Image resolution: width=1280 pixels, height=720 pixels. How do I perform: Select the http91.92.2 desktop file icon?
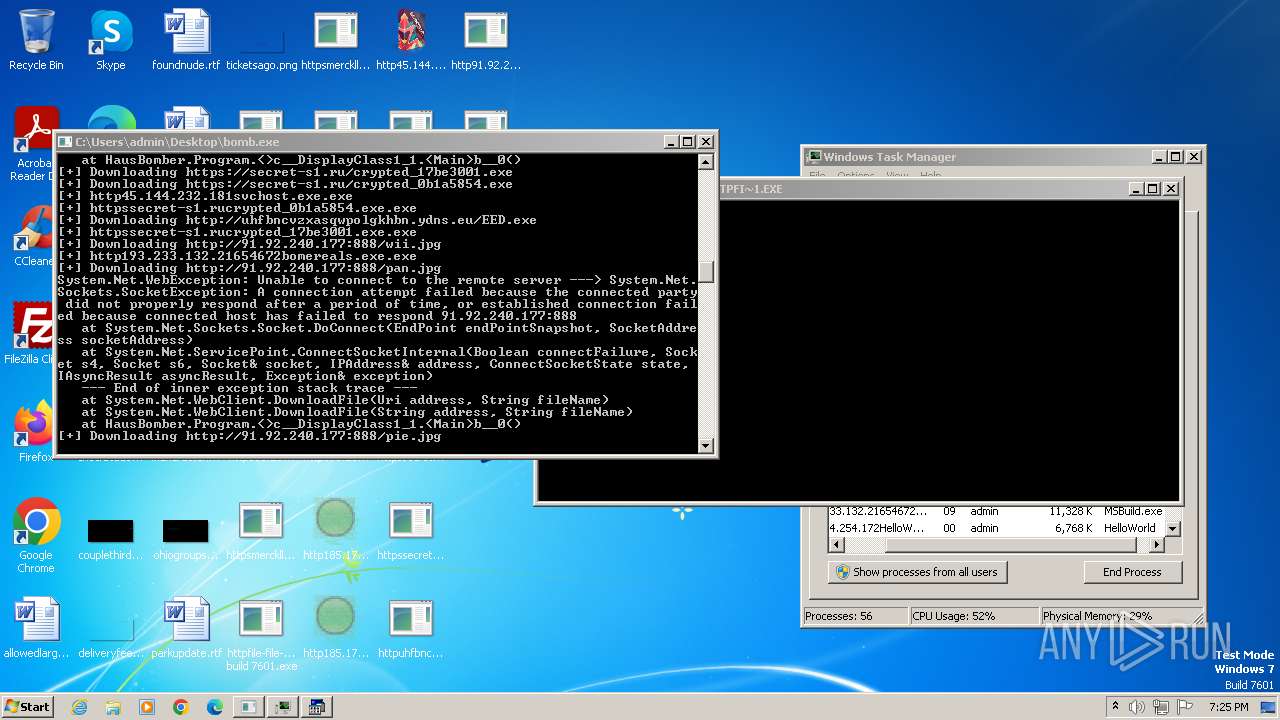(486, 40)
